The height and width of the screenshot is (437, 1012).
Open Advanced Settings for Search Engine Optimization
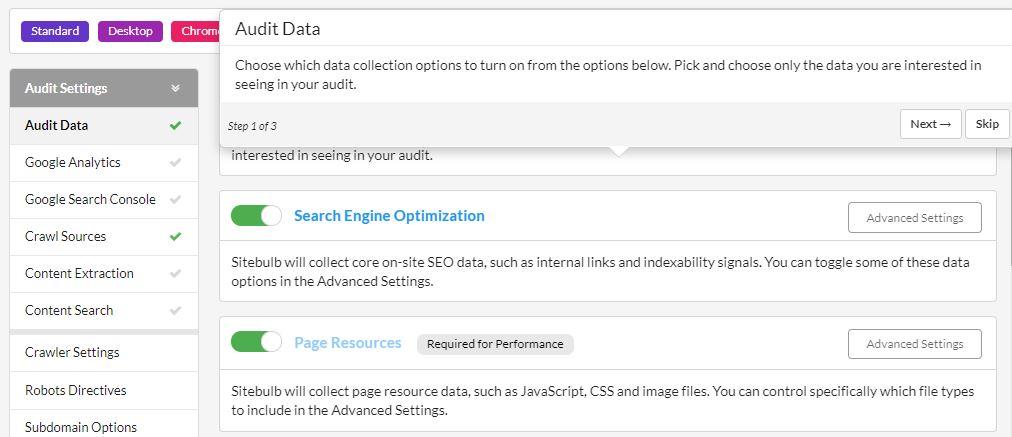(x=915, y=218)
